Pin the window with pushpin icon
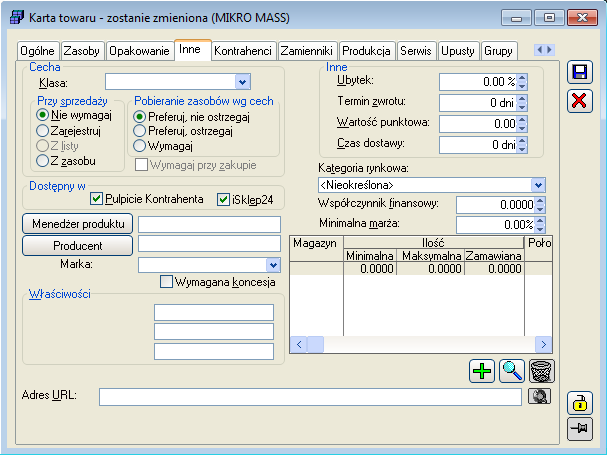607x455 pixels. coord(580,429)
